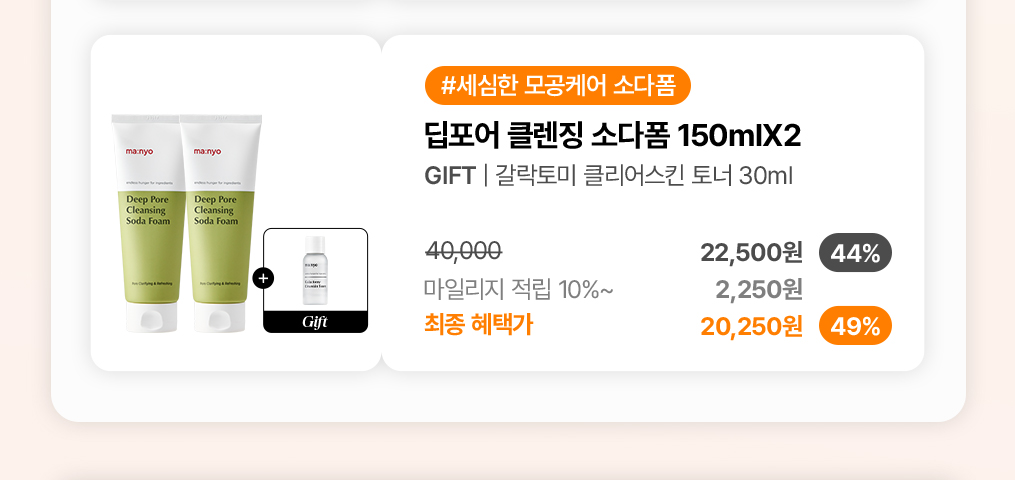Click the gray 44% discount badge

855,253
